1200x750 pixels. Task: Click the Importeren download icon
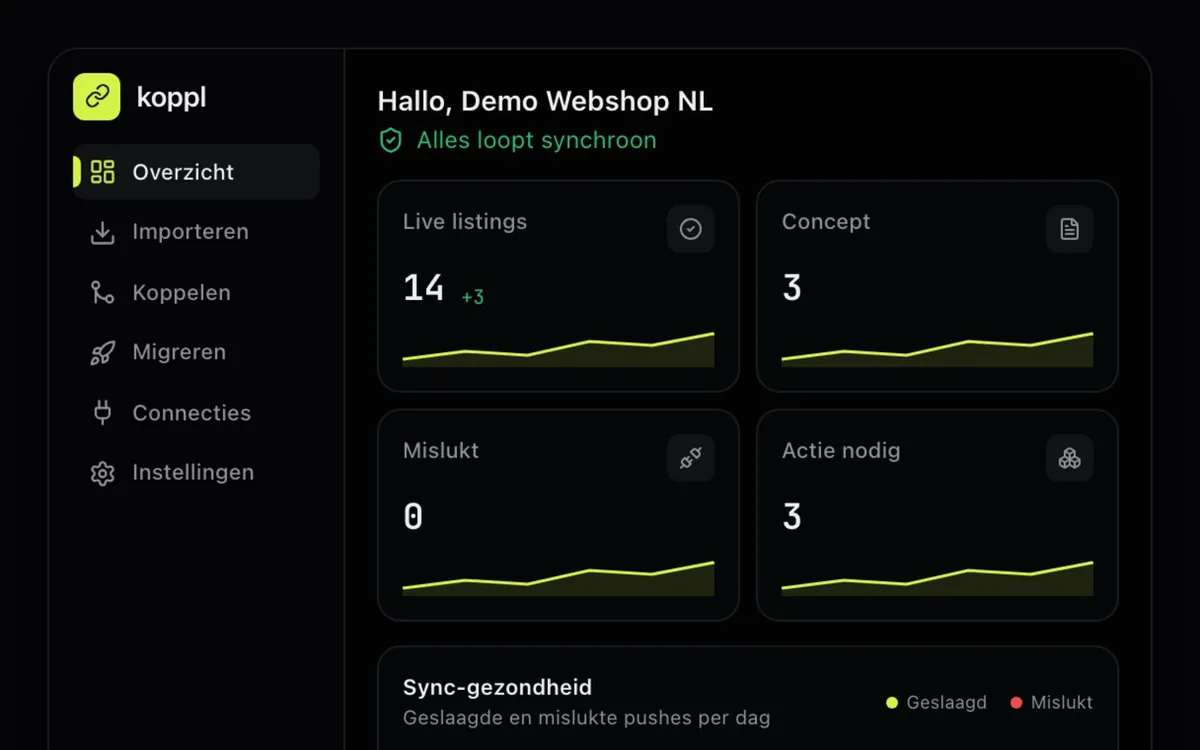pyautogui.click(x=102, y=232)
